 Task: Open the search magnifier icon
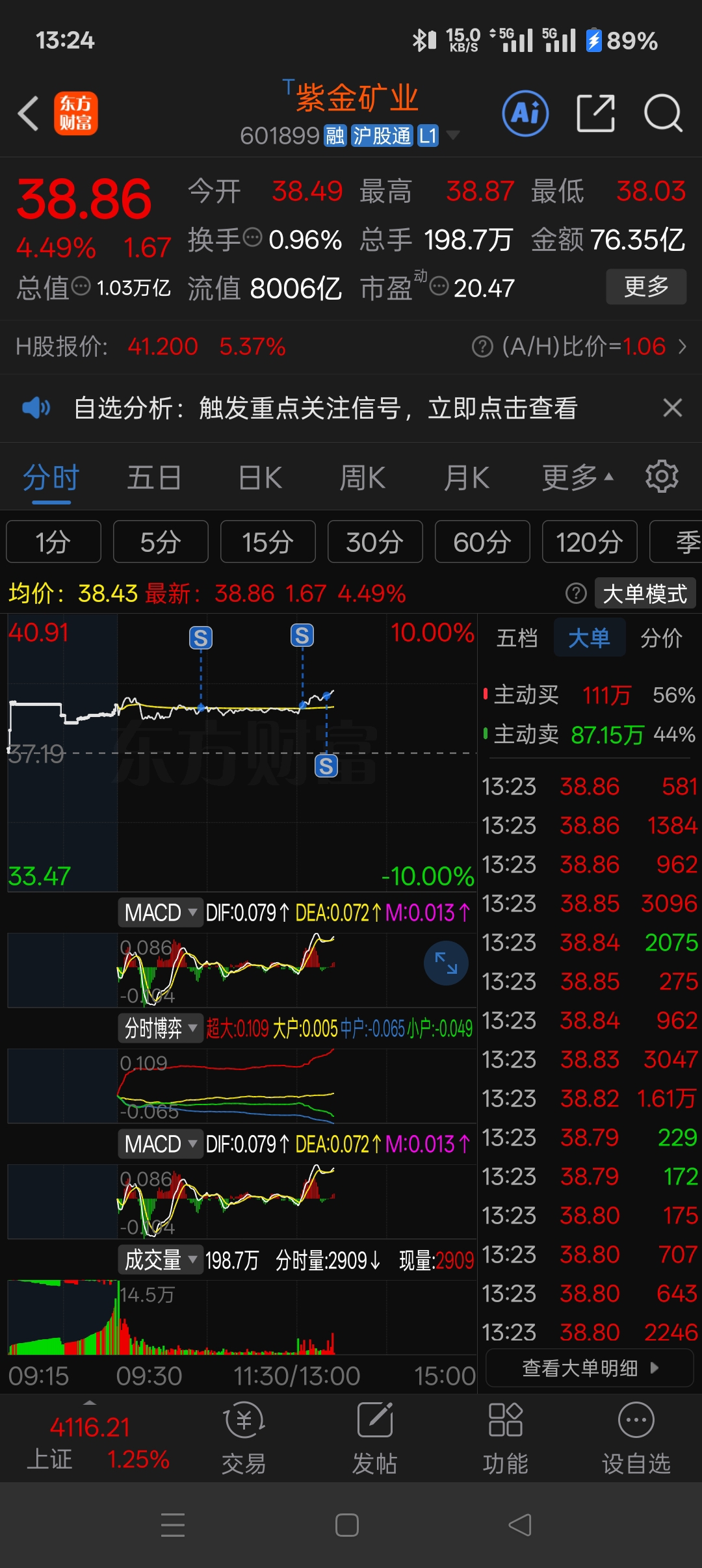coord(663,113)
